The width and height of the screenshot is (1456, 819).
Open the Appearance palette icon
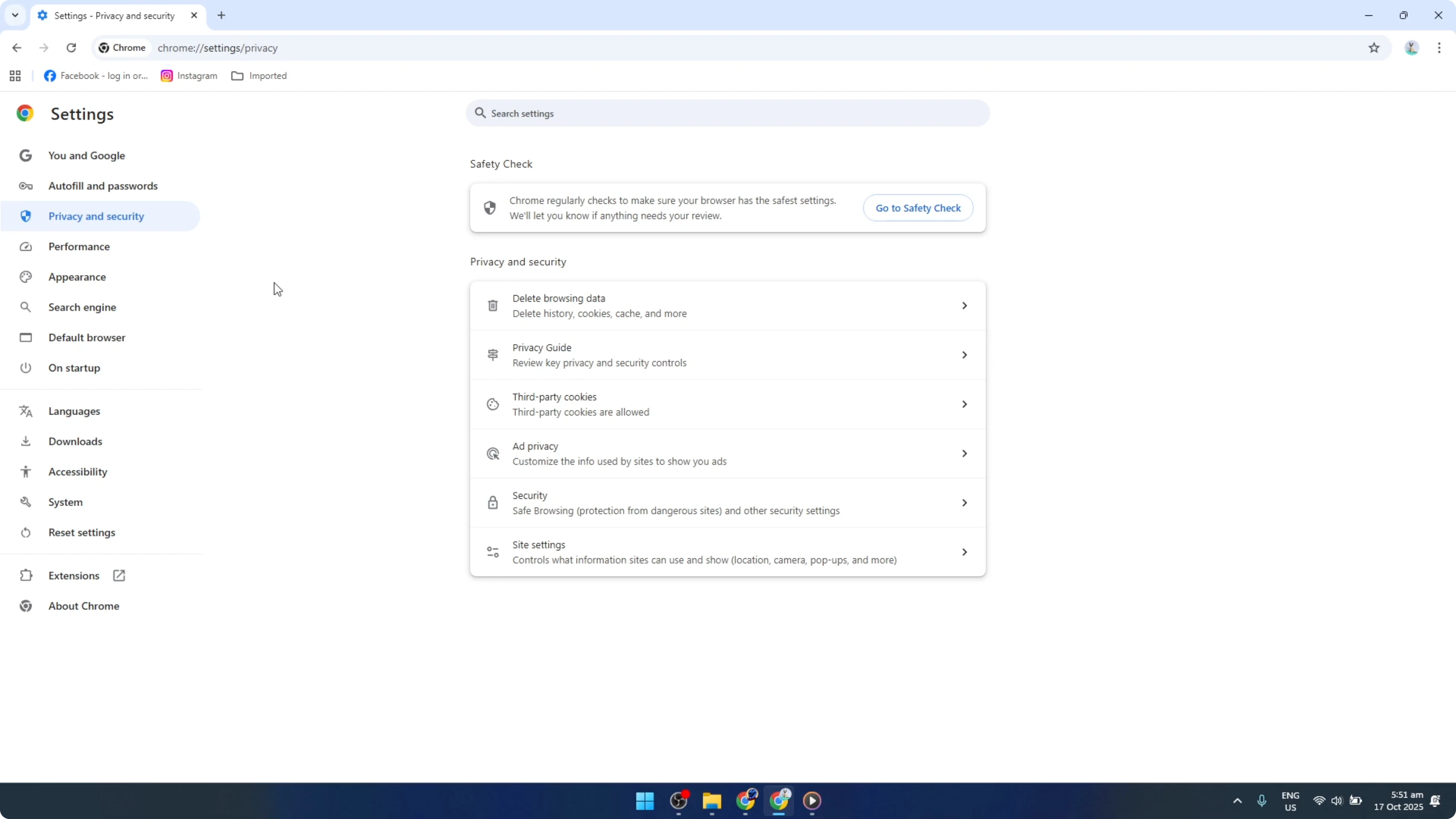[25, 277]
